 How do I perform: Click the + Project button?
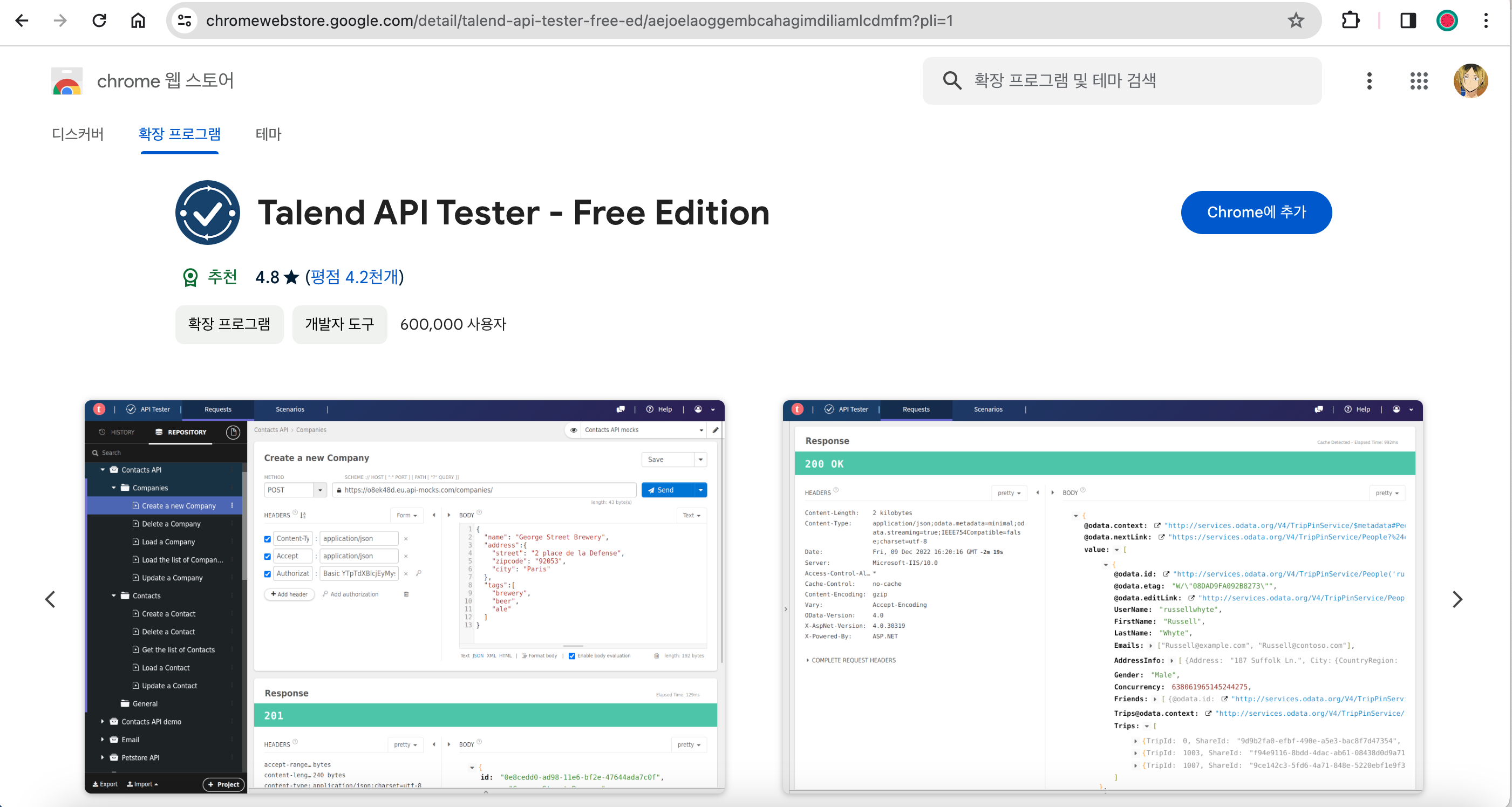click(223, 784)
